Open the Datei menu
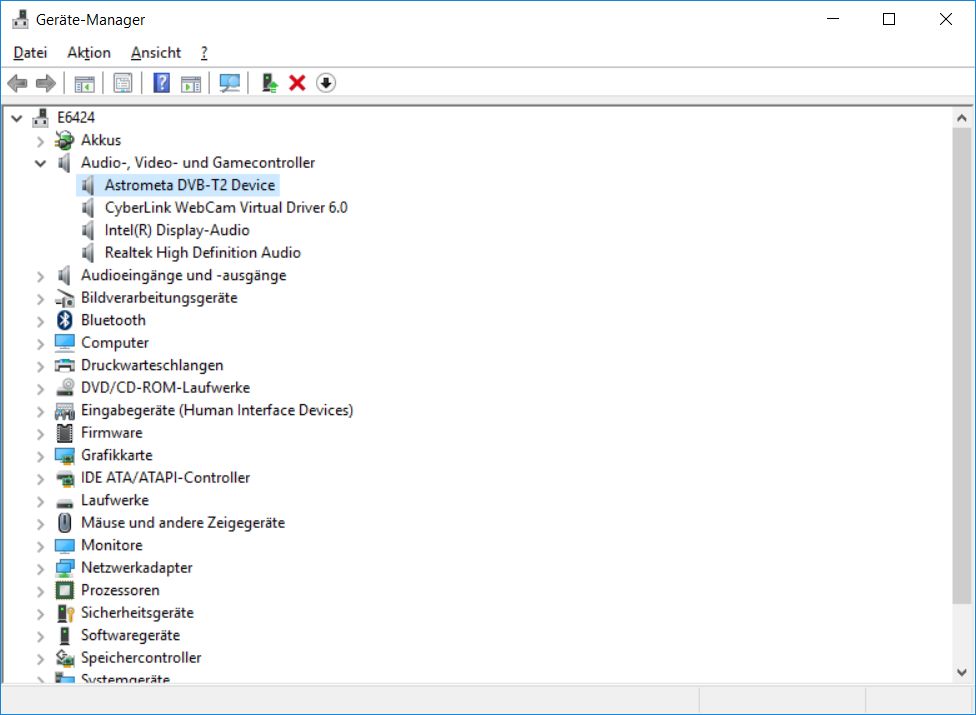 [30, 52]
